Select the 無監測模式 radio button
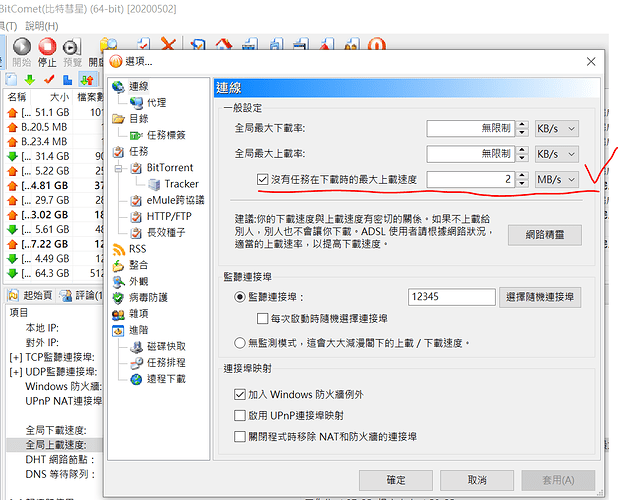The width and height of the screenshot is (618, 500). 240,343
